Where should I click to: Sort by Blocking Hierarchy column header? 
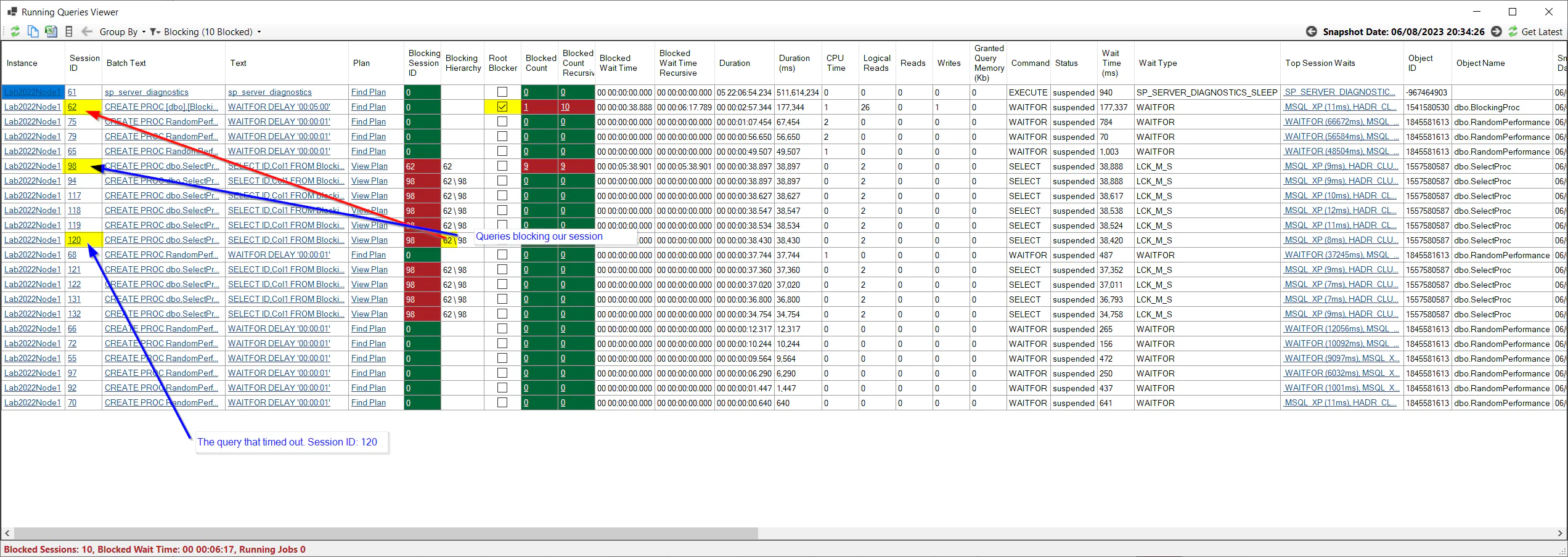coord(463,63)
